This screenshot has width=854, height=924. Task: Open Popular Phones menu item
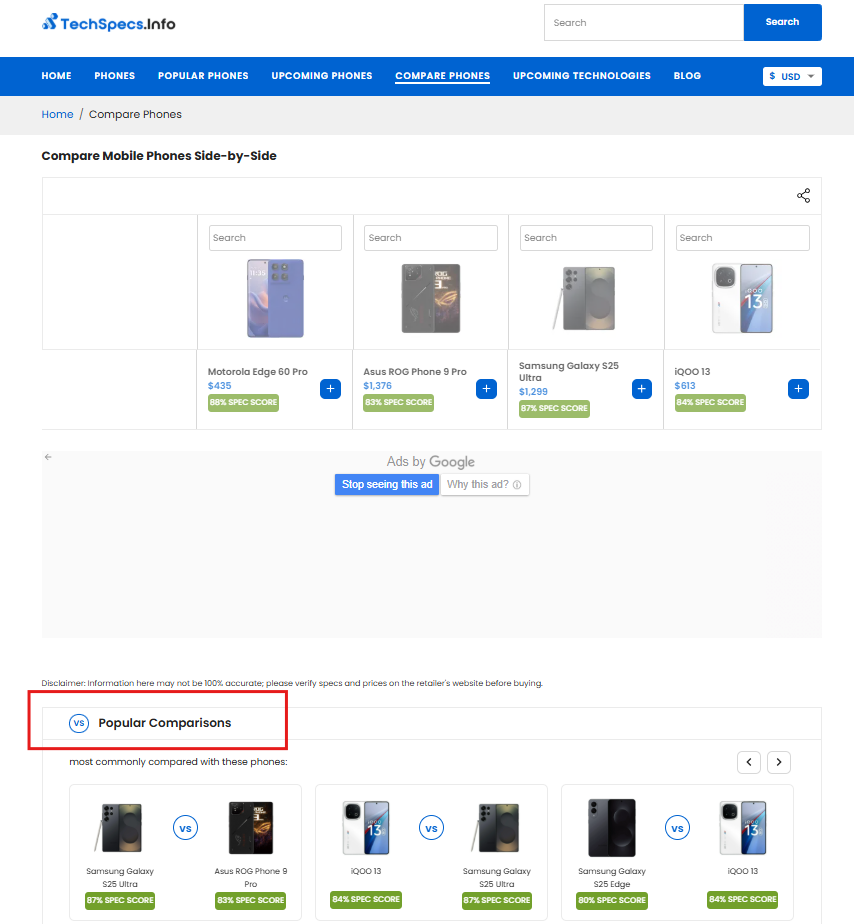click(203, 75)
